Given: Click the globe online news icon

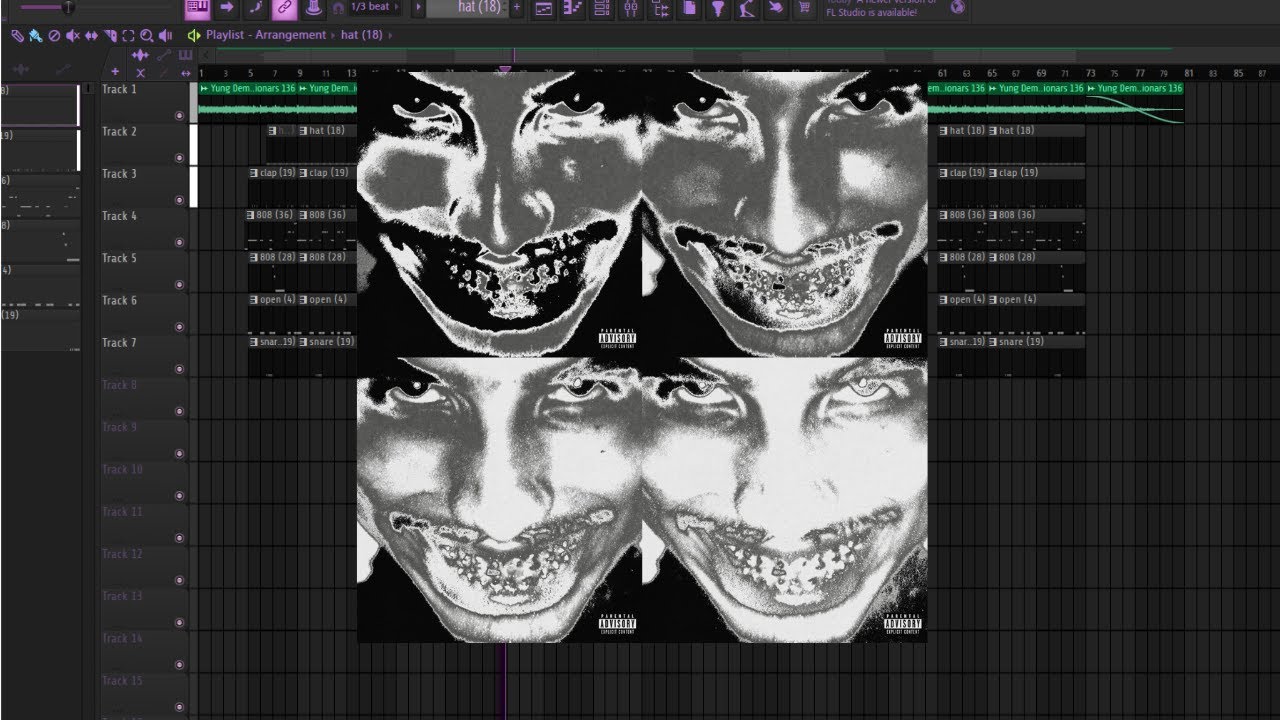Looking at the screenshot, I should point(958,7).
